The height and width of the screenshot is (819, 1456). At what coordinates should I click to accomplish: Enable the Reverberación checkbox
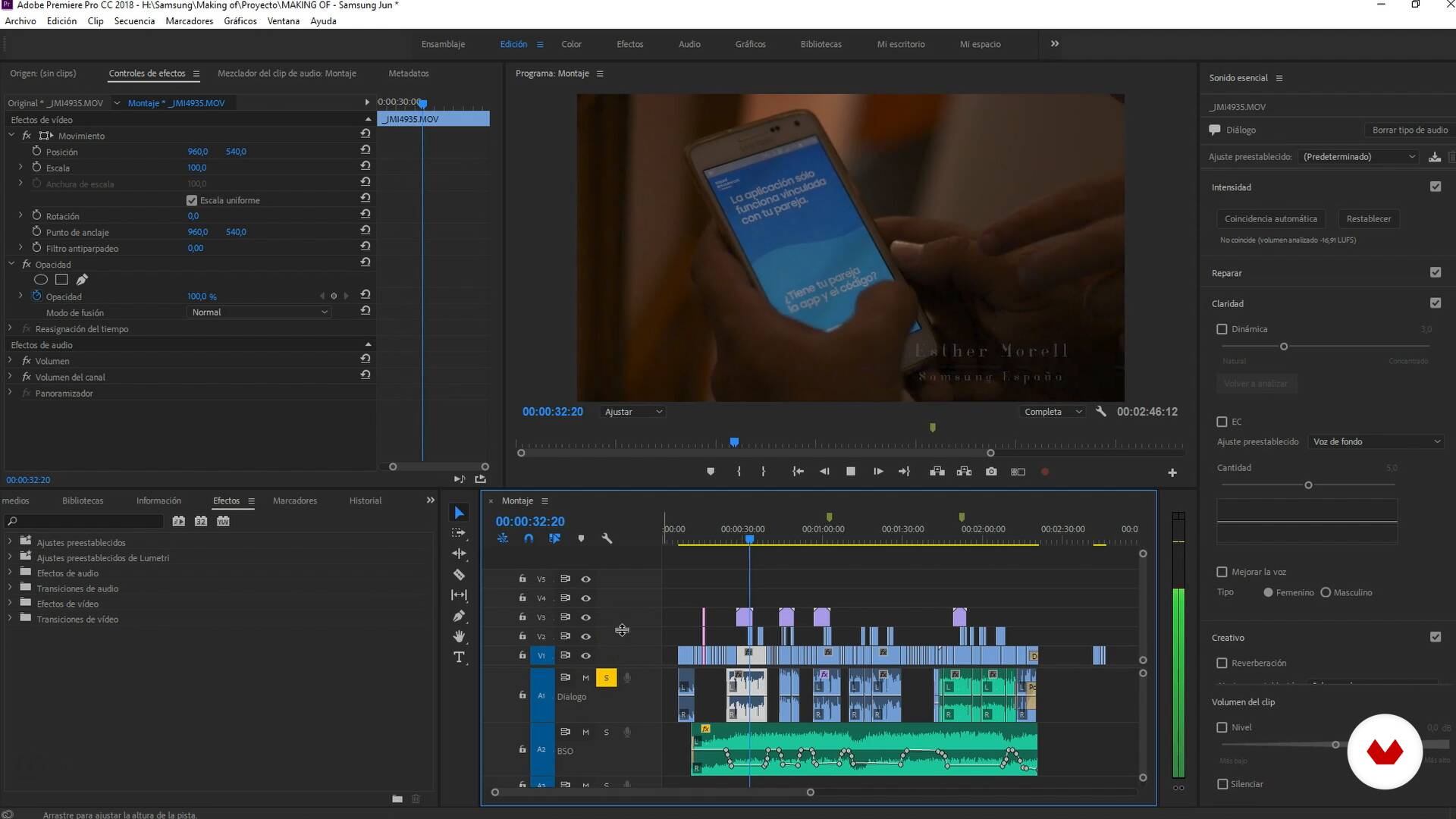(1222, 663)
